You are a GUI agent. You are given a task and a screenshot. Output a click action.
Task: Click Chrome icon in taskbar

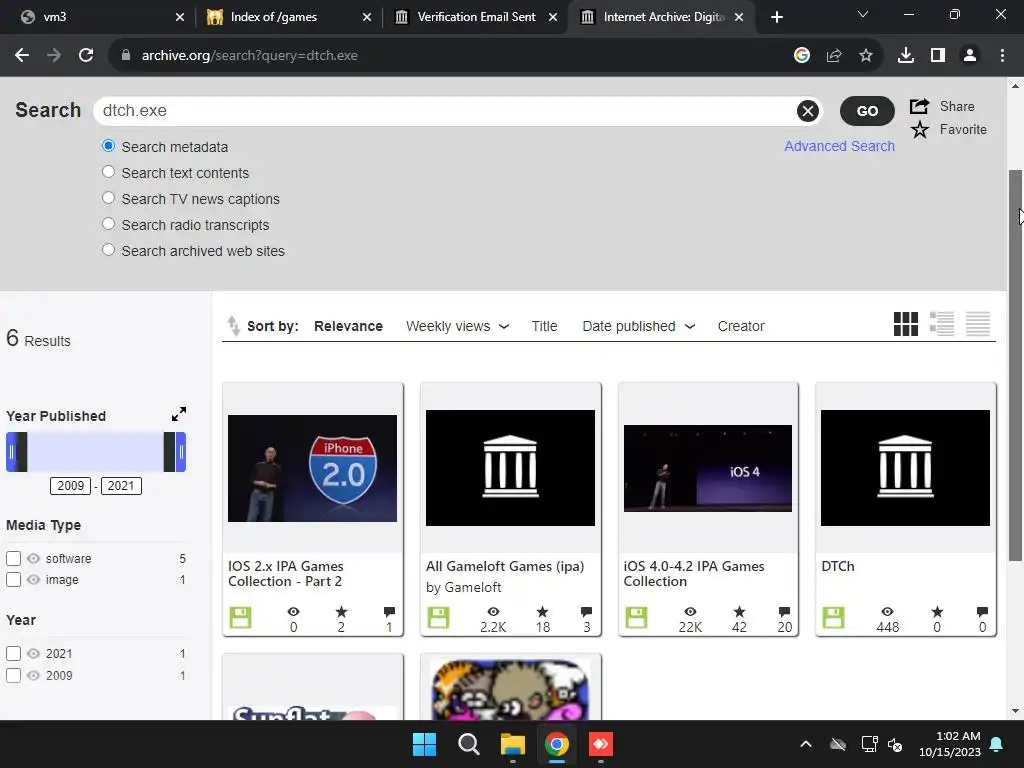556,744
